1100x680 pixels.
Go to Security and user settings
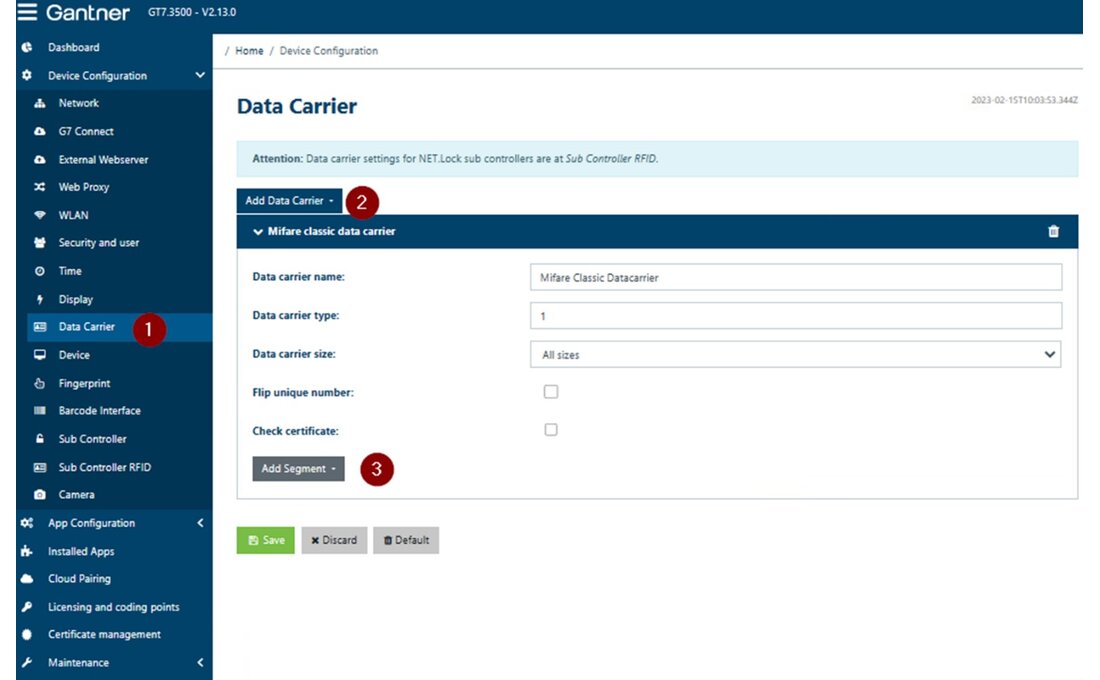tap(98, 243)
